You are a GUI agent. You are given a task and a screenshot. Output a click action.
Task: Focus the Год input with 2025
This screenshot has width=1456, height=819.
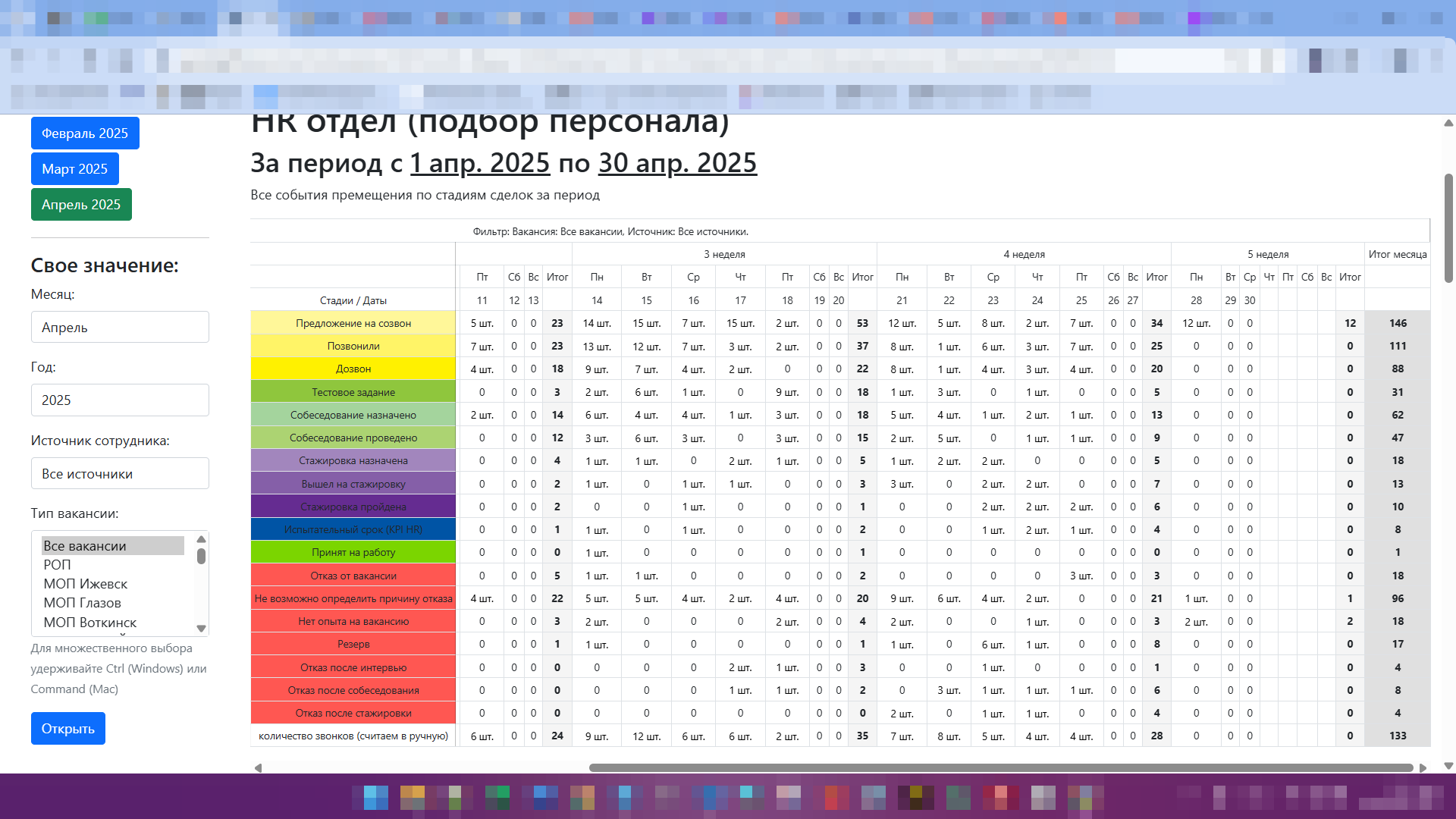coord(120,400)
